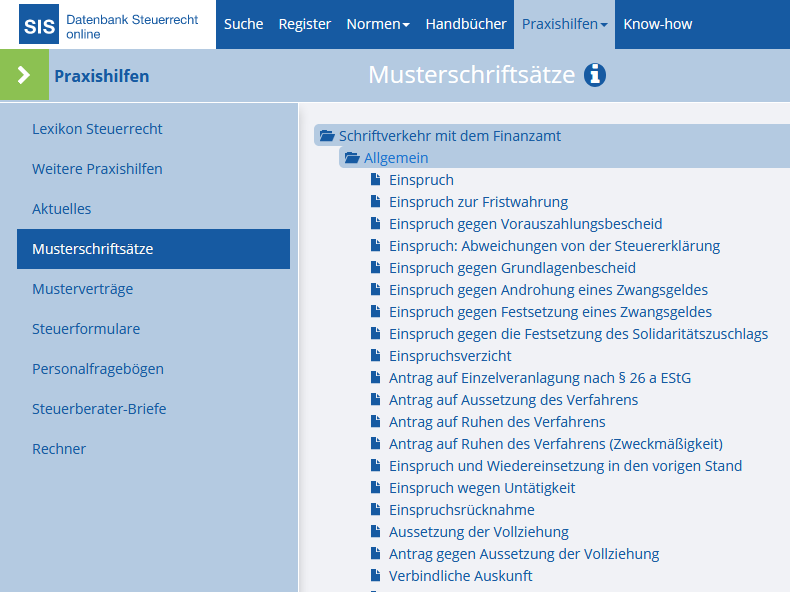The image size is (790, 592).
Task: Select the Schriftverkehr mit dem Finanzamt label
Action: [x=449, y=136]
